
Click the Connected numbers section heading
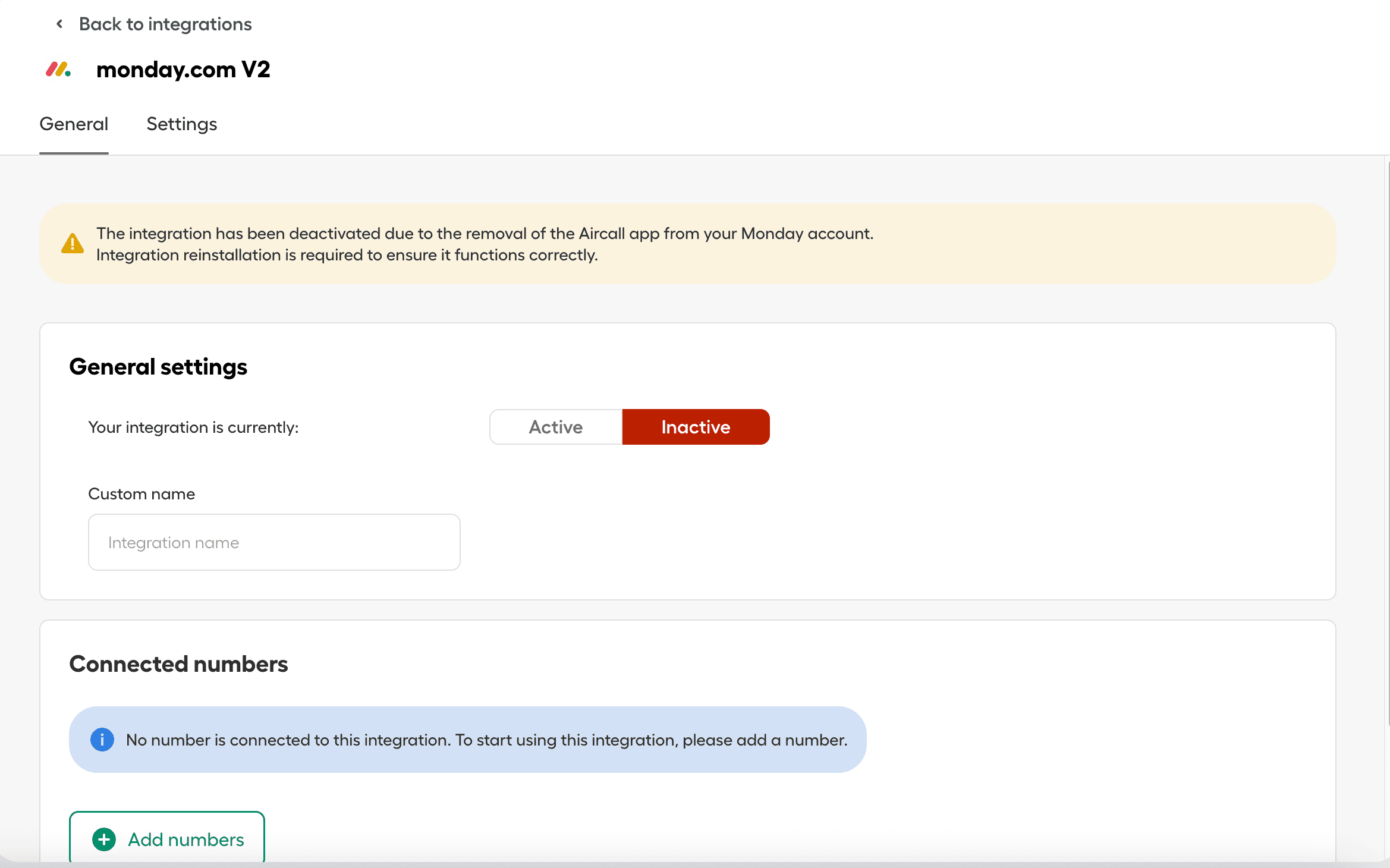(x=178, y=664)
